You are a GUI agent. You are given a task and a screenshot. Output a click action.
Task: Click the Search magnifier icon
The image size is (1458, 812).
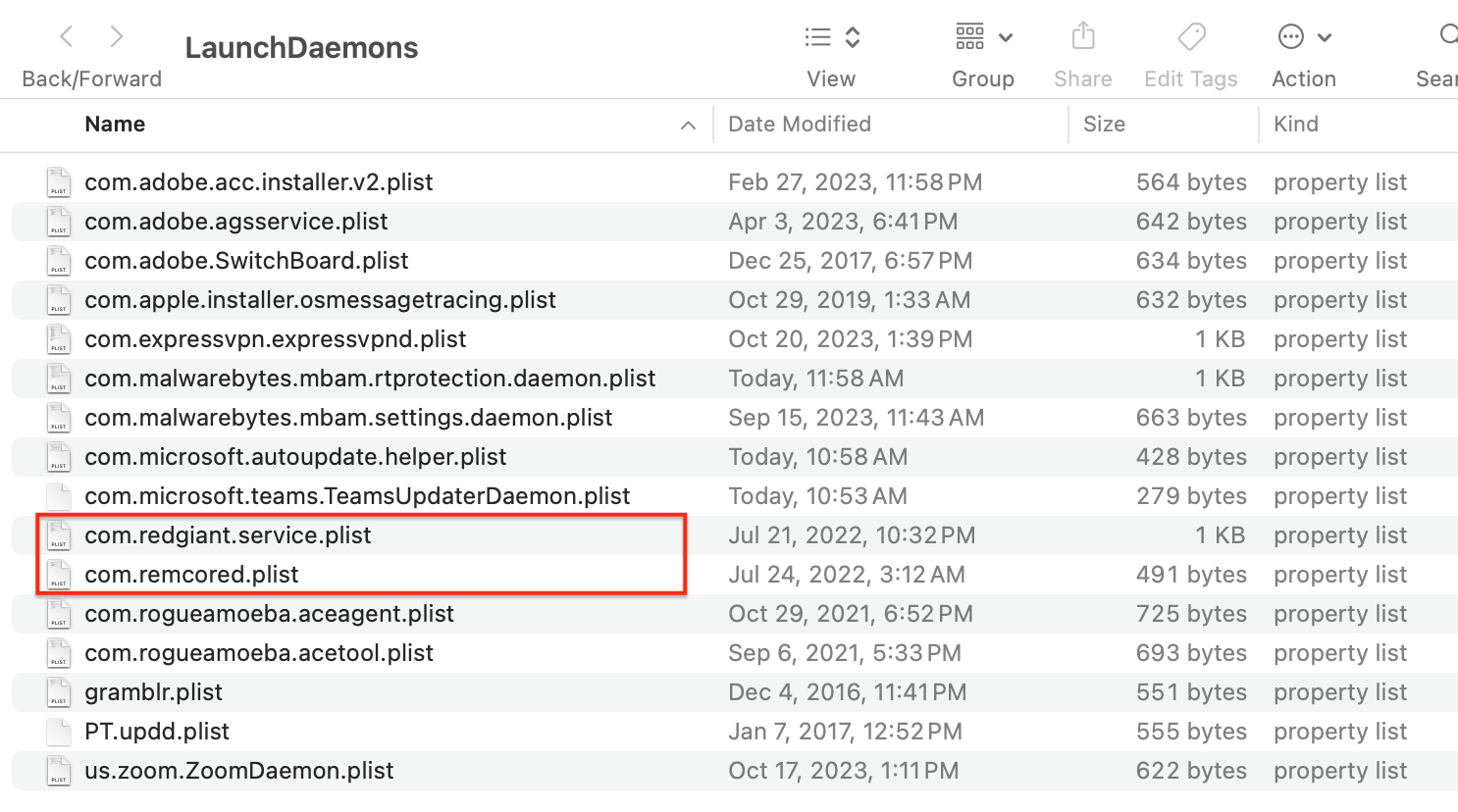[x=1447, y=37]
